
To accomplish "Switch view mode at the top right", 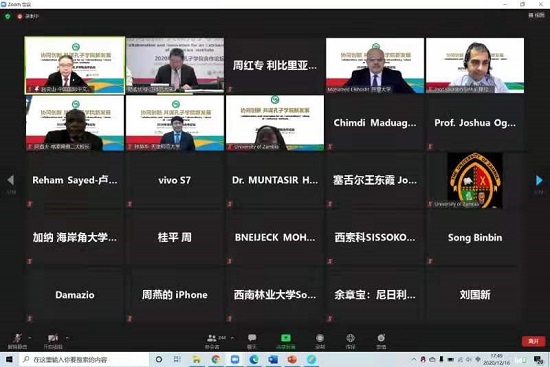I will (x=536, y=15).
